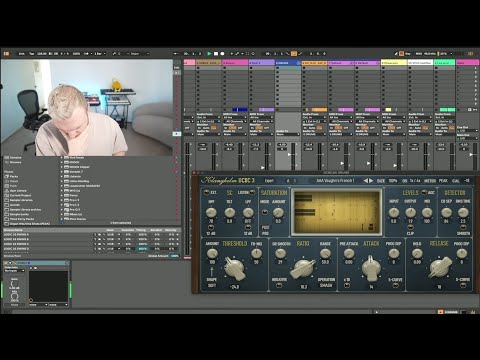Click the HOLD knob in RELEASE section

click(x=417, y=254)
